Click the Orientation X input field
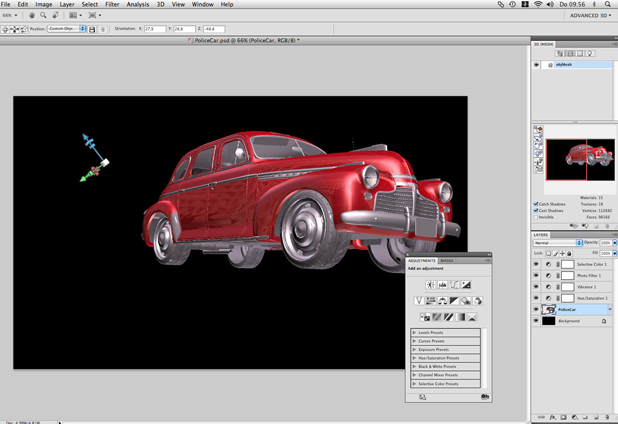 pos(155,29)
